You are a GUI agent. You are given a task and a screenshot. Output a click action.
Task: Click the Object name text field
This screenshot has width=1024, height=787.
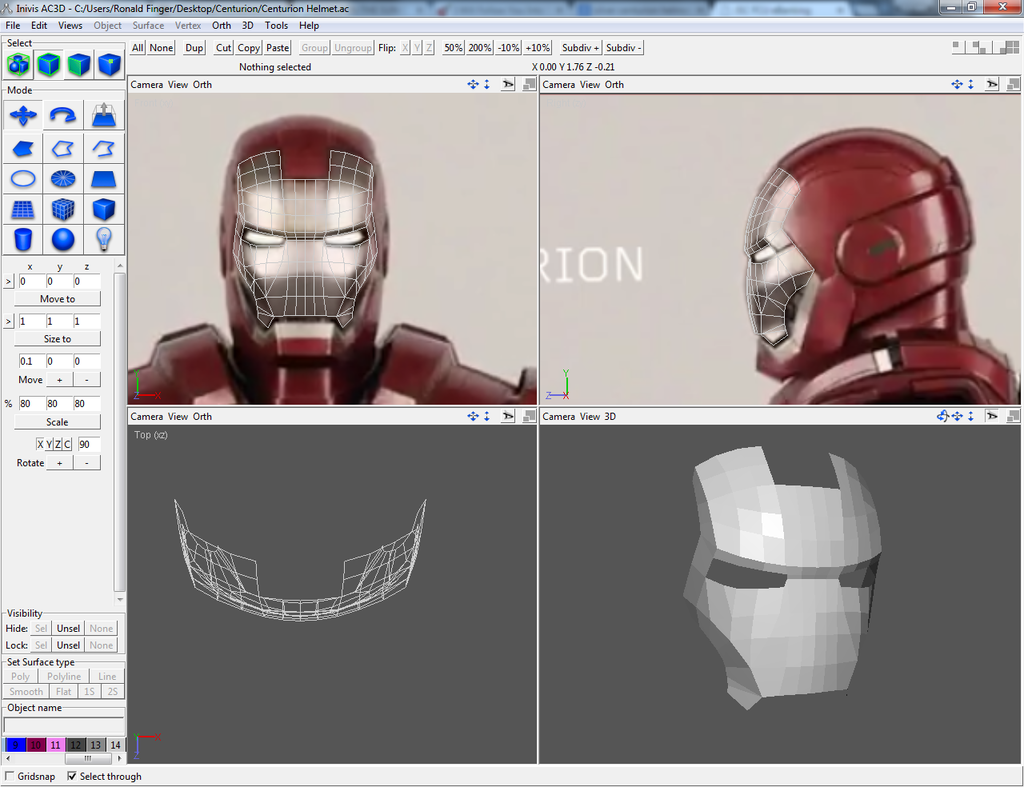coord(63,725)
